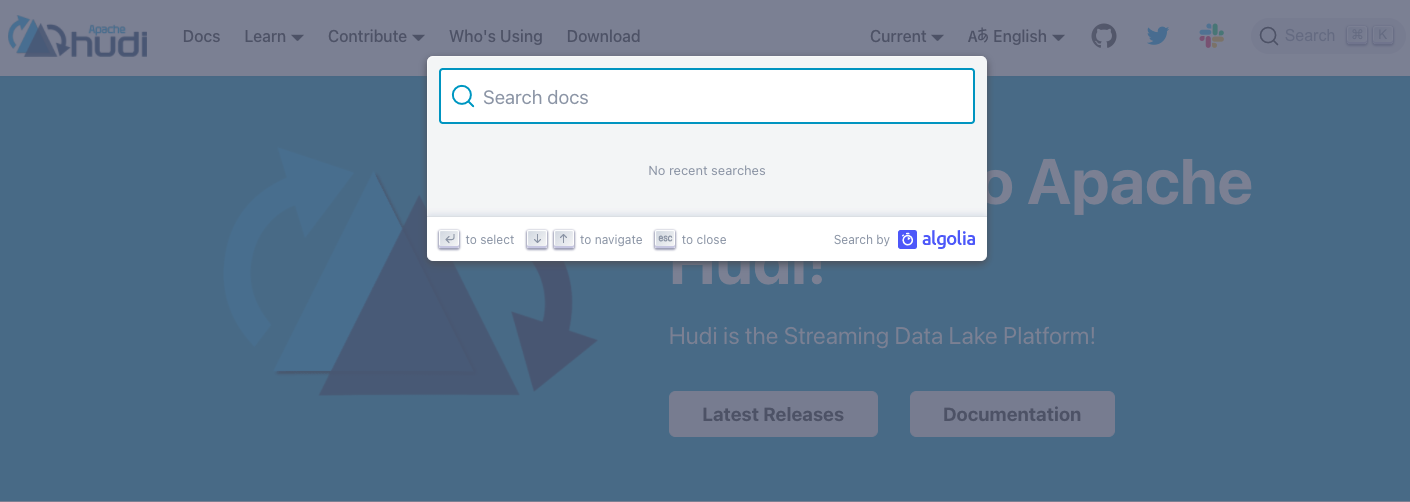Expand the Contribute dropdown menu
Viewport: 1410px width, 502px height.
pyautogui.click(x=376, y=36)
